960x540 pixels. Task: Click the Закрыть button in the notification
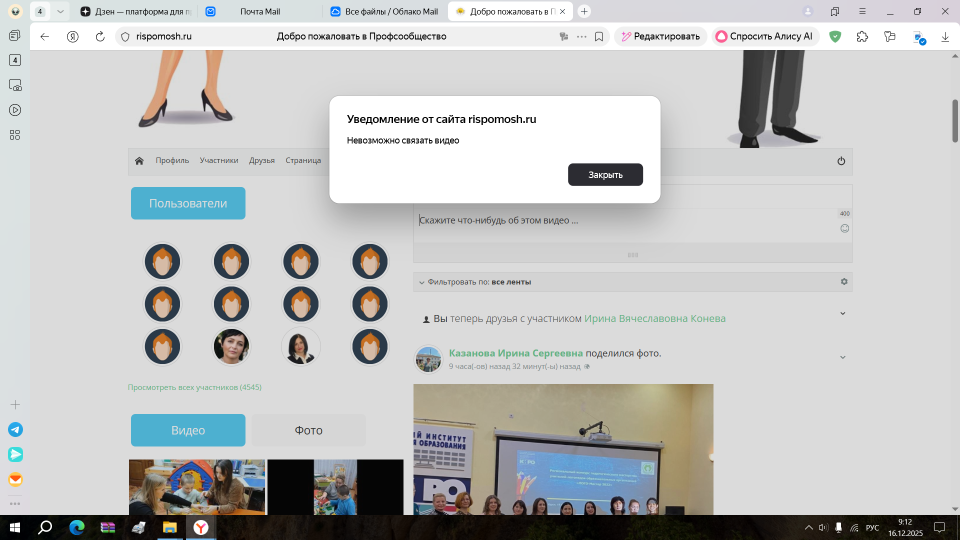(605, 175)
